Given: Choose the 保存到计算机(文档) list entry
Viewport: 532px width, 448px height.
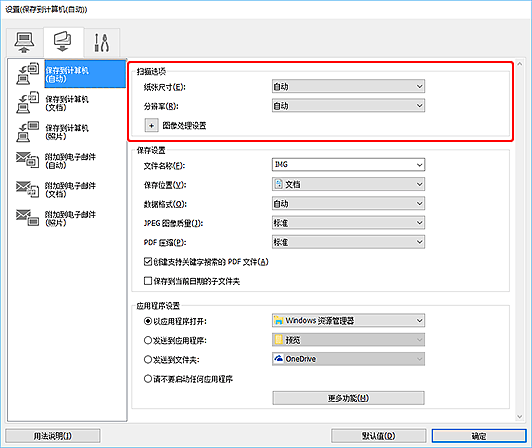Looking at the screenshot, I should point(67,103).
